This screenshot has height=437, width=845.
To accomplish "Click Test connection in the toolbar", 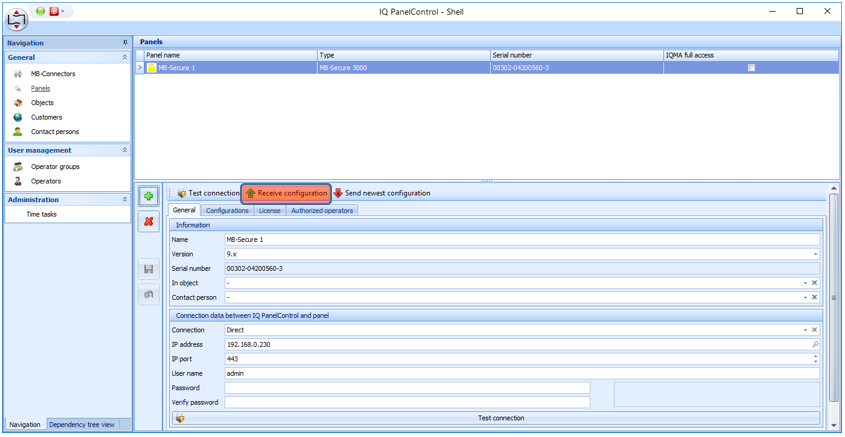I will (208, 193).
